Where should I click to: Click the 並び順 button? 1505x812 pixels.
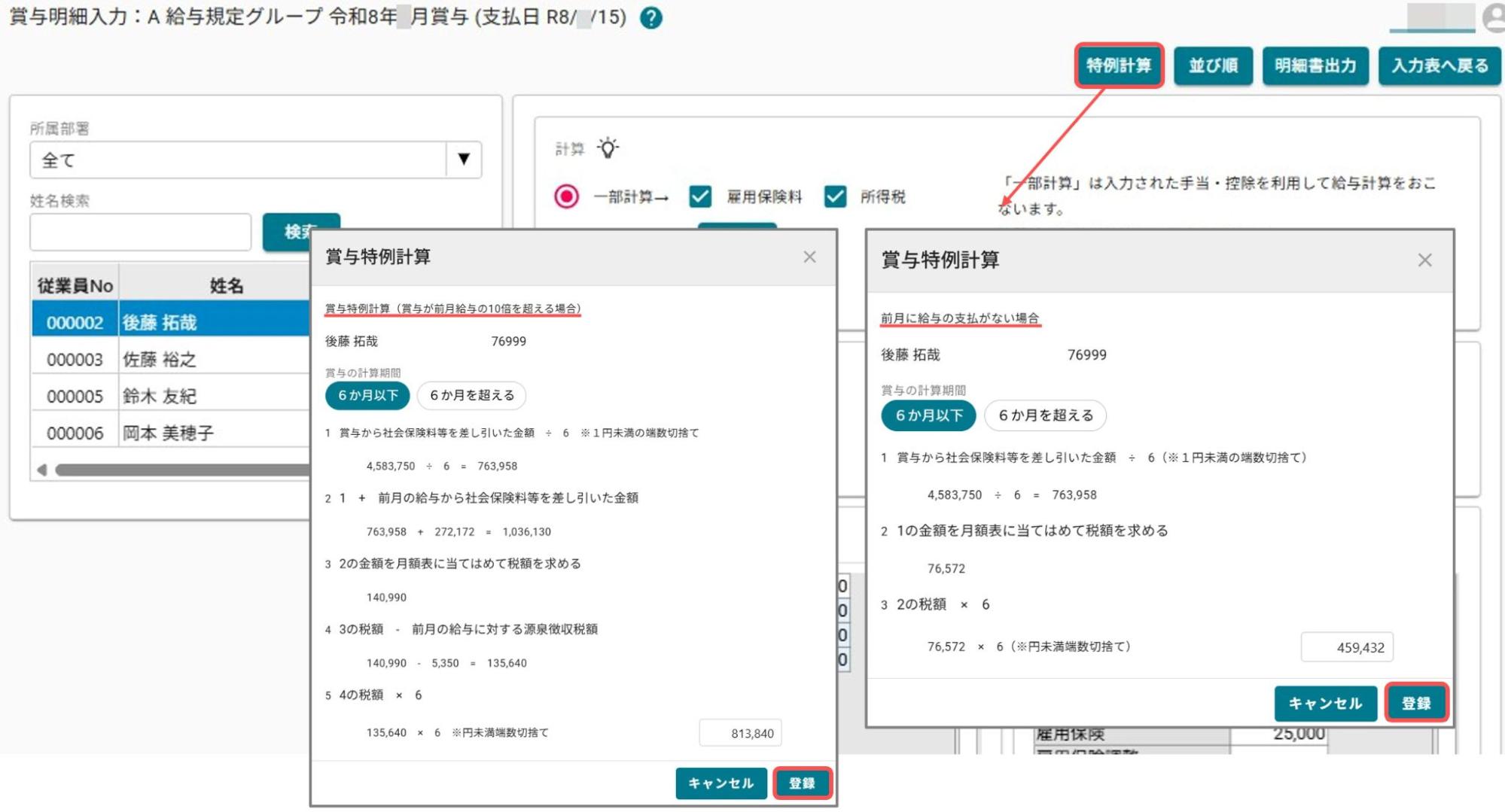coord(1213,65)
